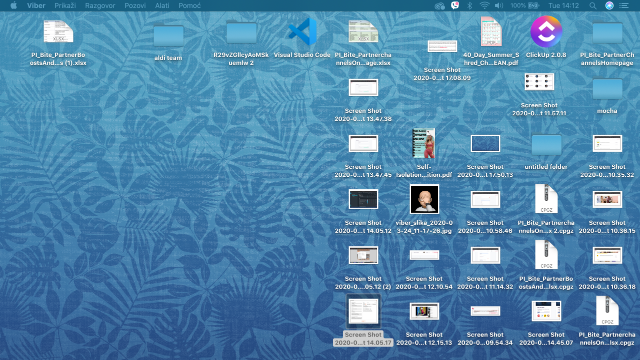Open the volume control in menu bar
The width and height of the screenshot is (640, 360).
click(x=499, y=5)
